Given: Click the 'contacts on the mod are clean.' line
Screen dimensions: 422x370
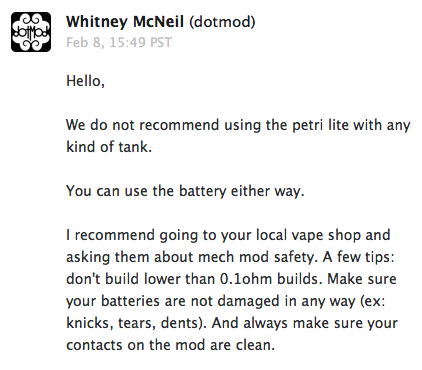Looking at the screenshot, I should [170, 345].
